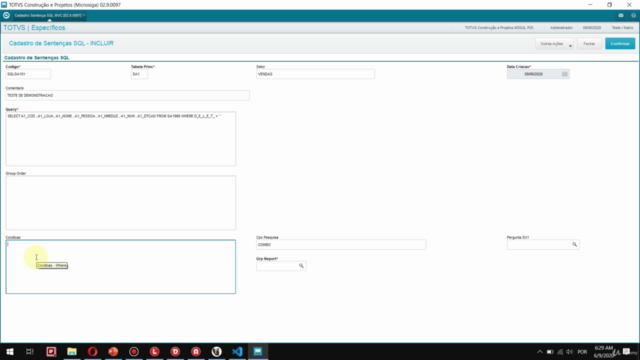Click the Teste / Matriz header label
The image size is (640, 360).
tap(622, 28)
